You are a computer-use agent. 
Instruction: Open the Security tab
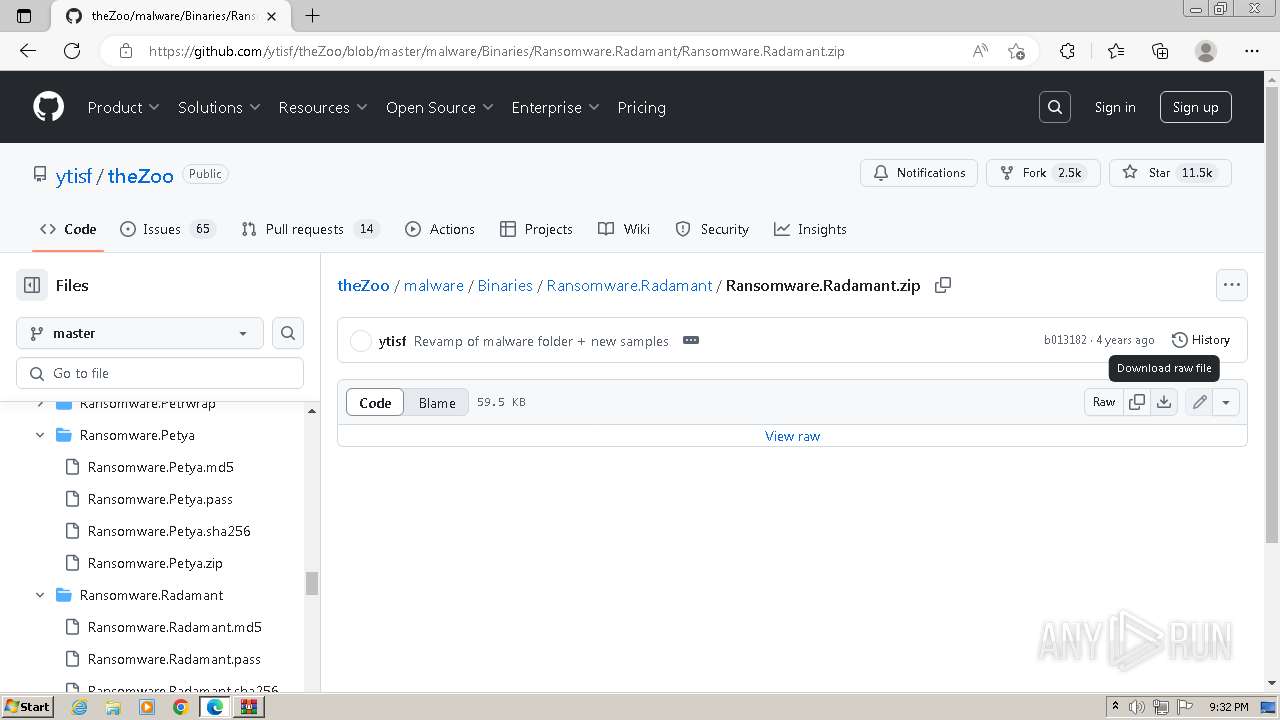pyautogui.click(x=712, y=229)
